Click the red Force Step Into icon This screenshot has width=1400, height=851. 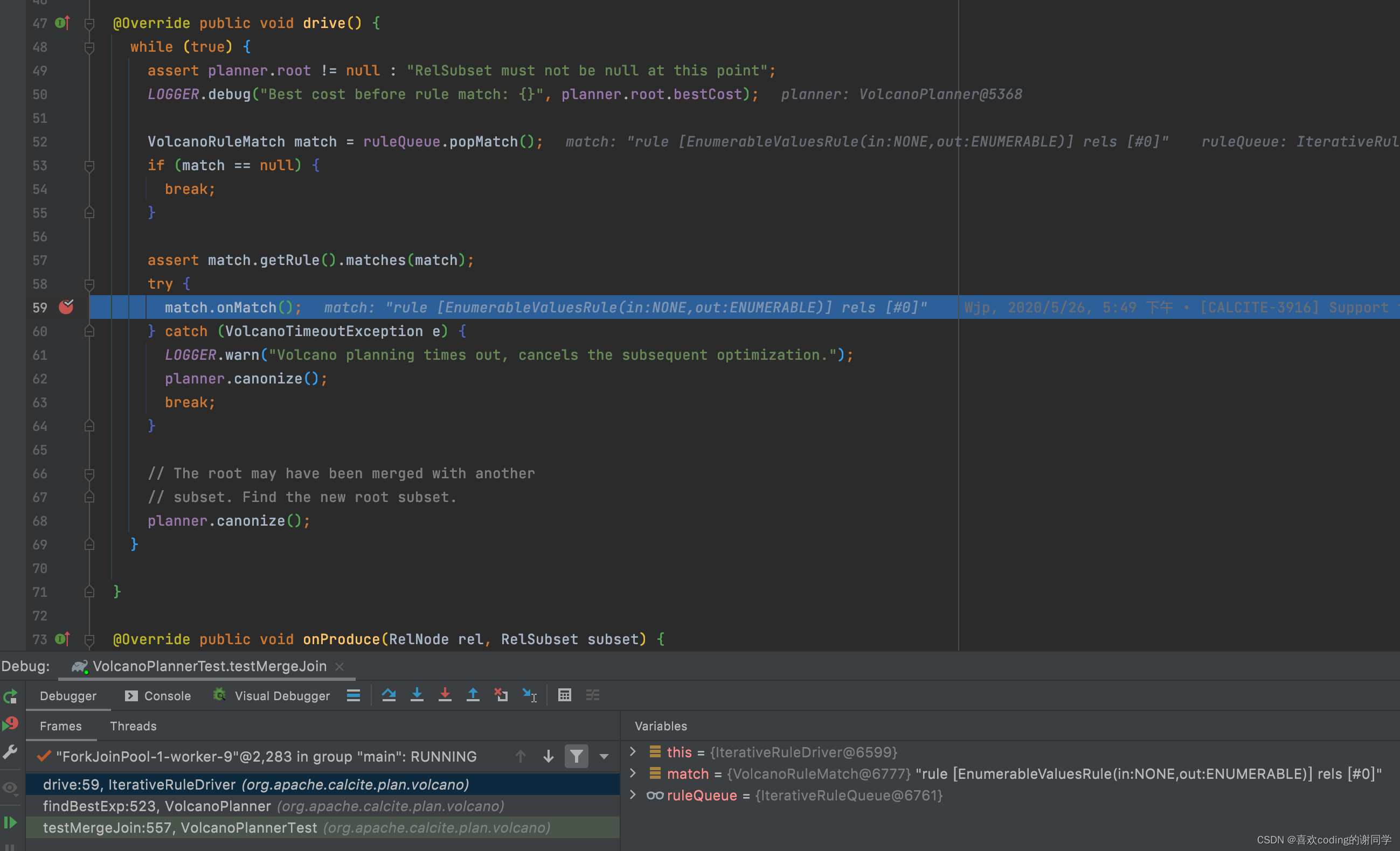click(x=445, y=695)
